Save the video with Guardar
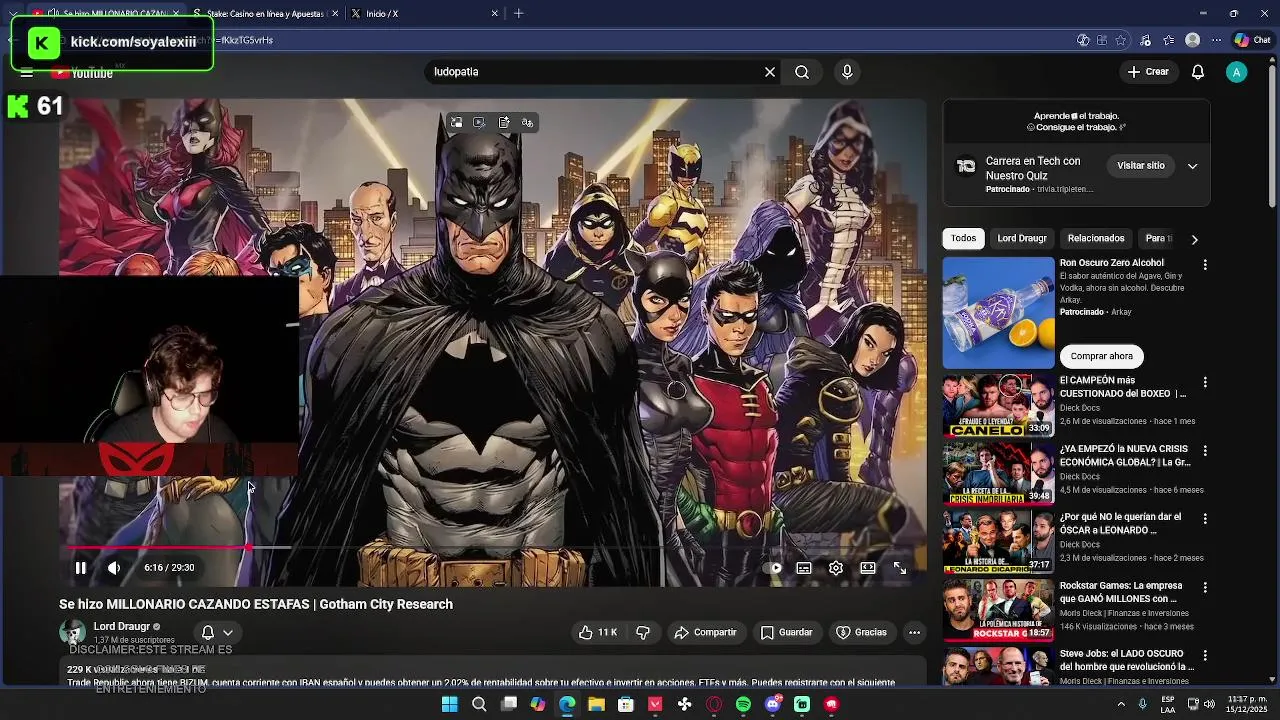The image size is (1280, 720). pyautogui.click(x=786, y=632)
